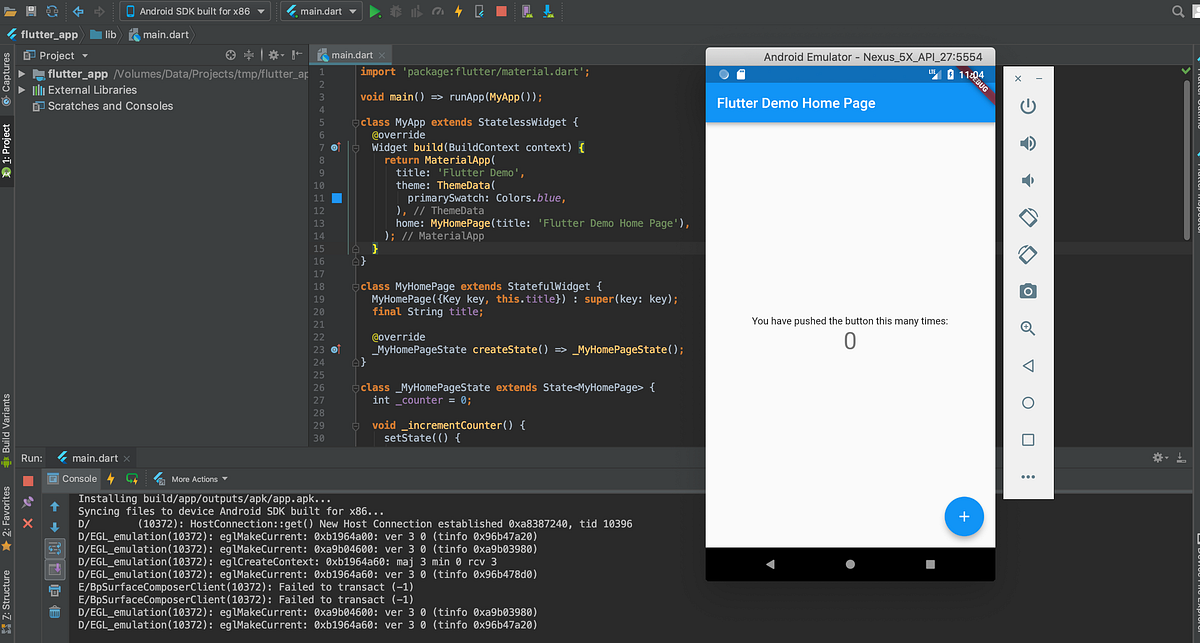Clear the console with the trash icon

tap(55, 612)
